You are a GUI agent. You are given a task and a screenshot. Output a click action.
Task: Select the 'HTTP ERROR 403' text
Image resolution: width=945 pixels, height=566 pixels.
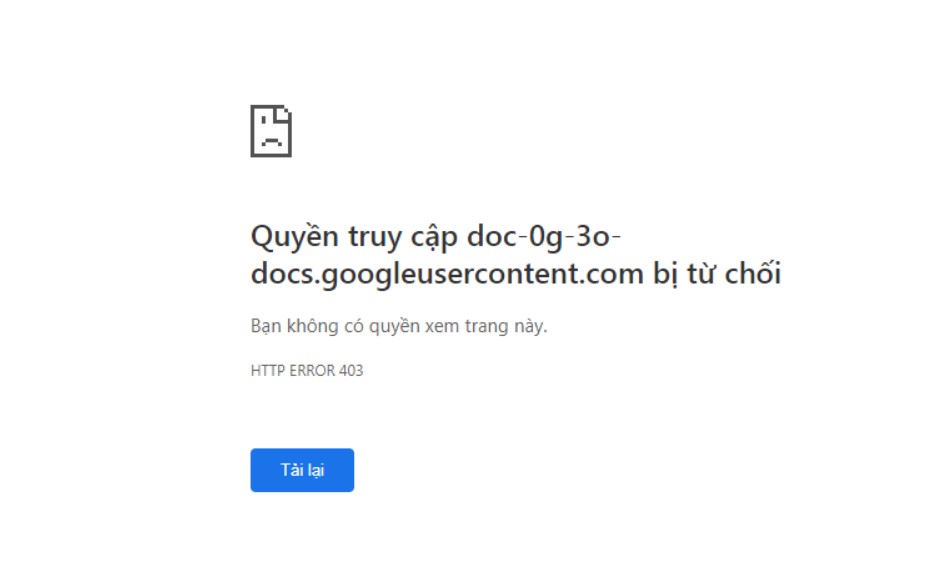tap(307, 370)
